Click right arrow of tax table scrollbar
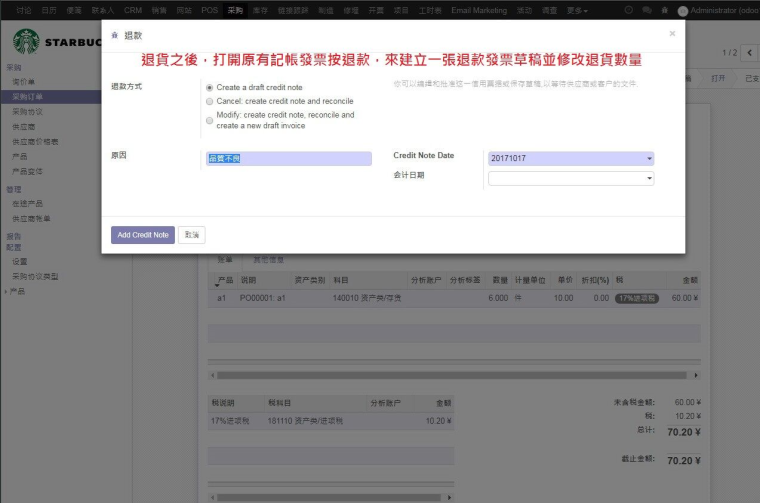Screen dimensions: 760x503 (x=449, y=497)
